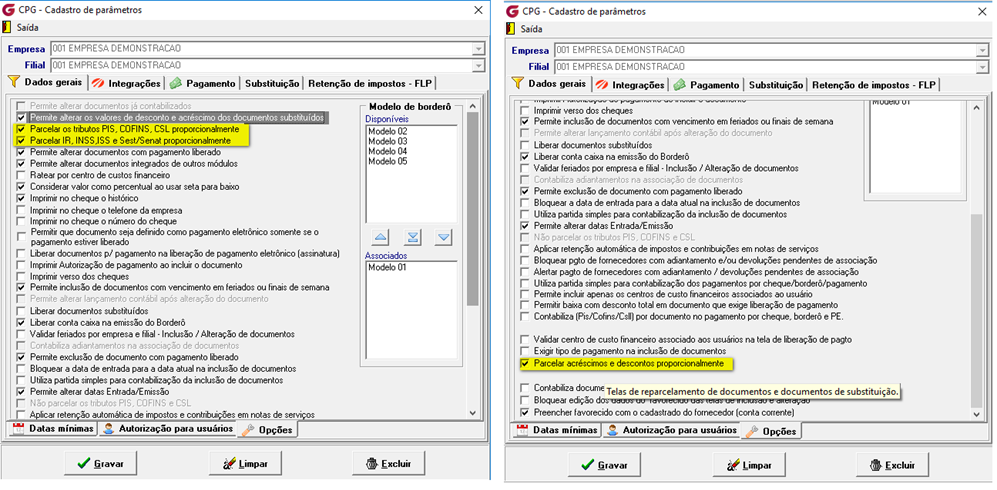Enable Imprimir Autorização de pagamento ao incluir documento
Viewport: 997px width, 490px height.
pyautogui.click(x=22, y=264)
